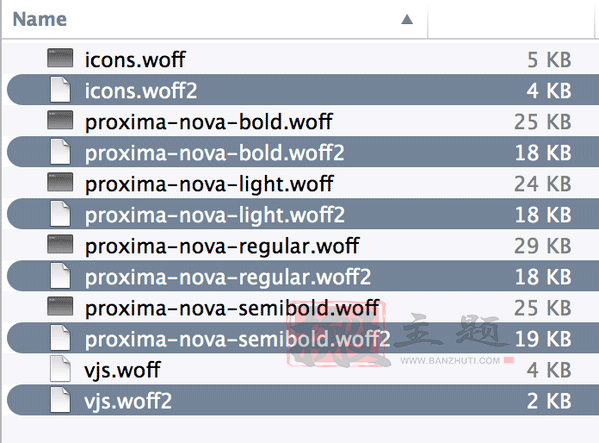Select the proxima-nova-regular.woff2 filename

tap(228, 277)
